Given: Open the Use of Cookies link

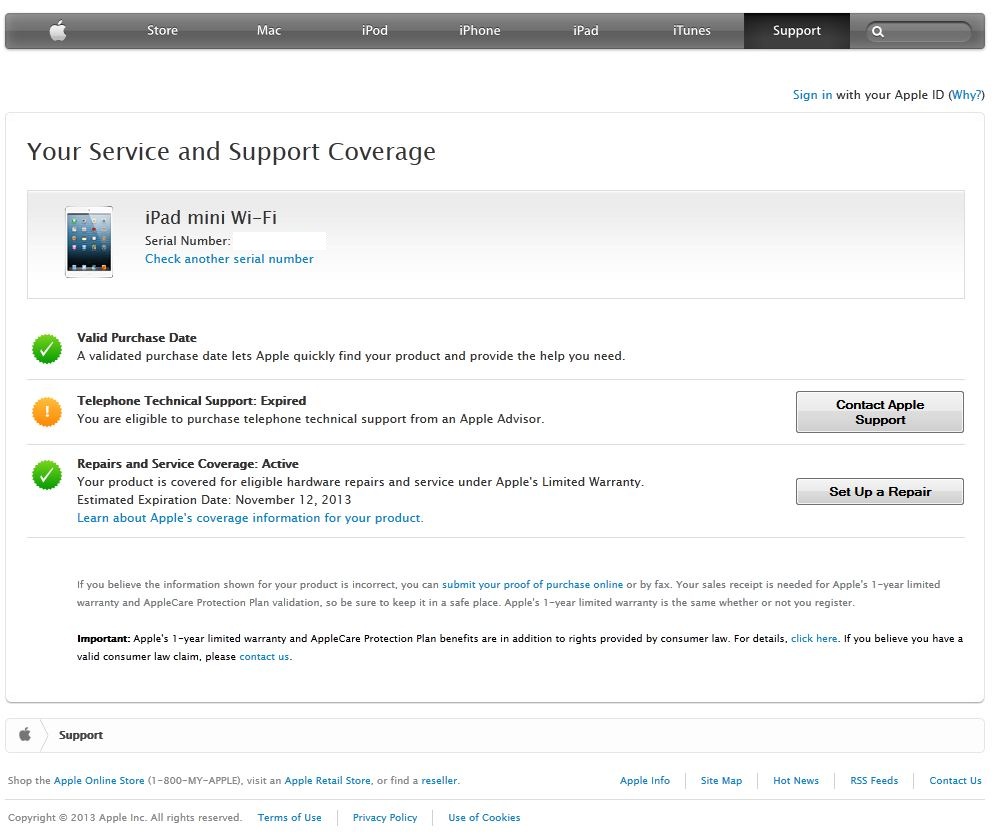Looking at the screenshot, I should tap(484, 818).
